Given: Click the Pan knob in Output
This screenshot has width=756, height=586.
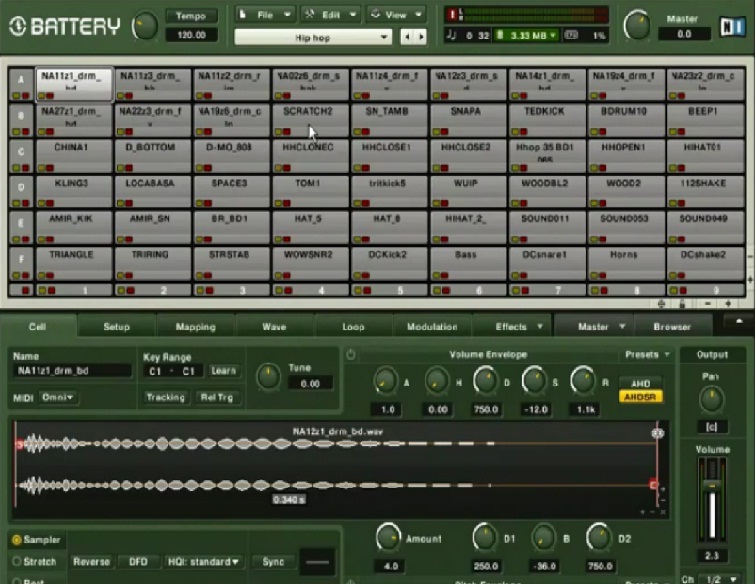Looking at the screenshot, I should [x=711, y=400].
